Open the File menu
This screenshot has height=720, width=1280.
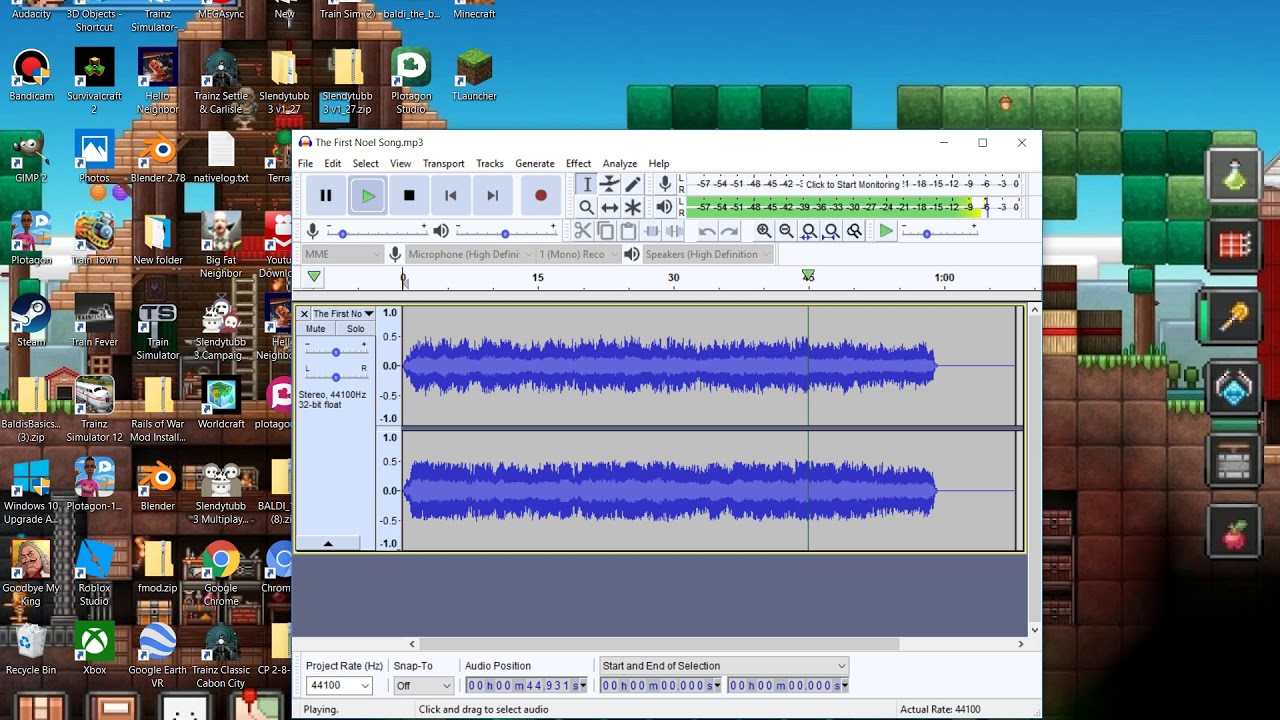click(x=305, y=163)
